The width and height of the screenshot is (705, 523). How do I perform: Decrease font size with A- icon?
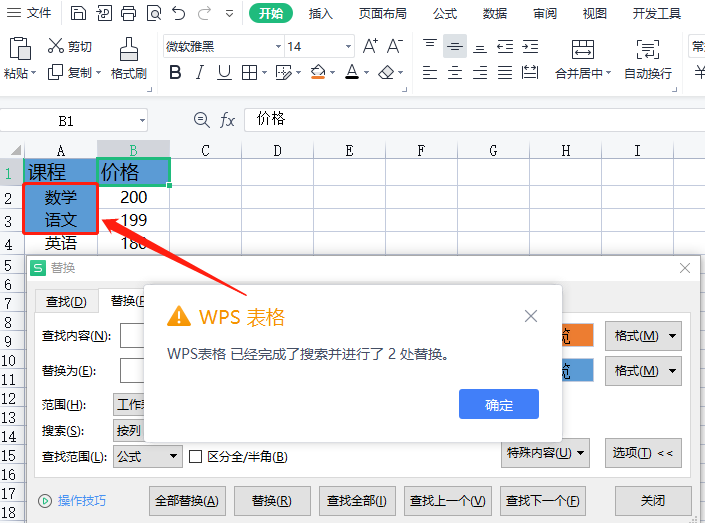click(395, 46)
